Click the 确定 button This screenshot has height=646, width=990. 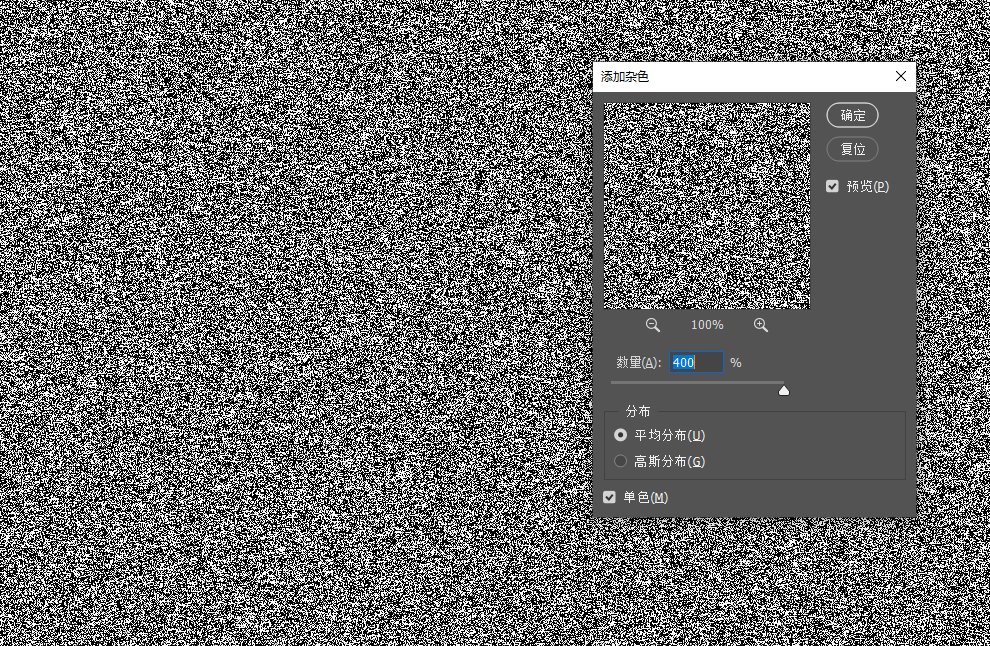(x=852, y=115)
